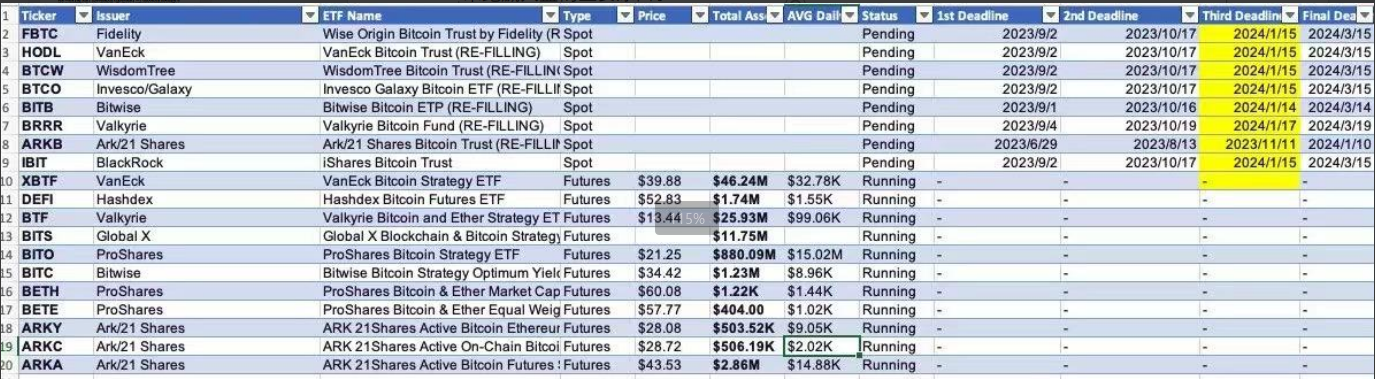1375x379 pixels.
Task: Open the AVG Daily column filter arrow
Action: point(850,16)
